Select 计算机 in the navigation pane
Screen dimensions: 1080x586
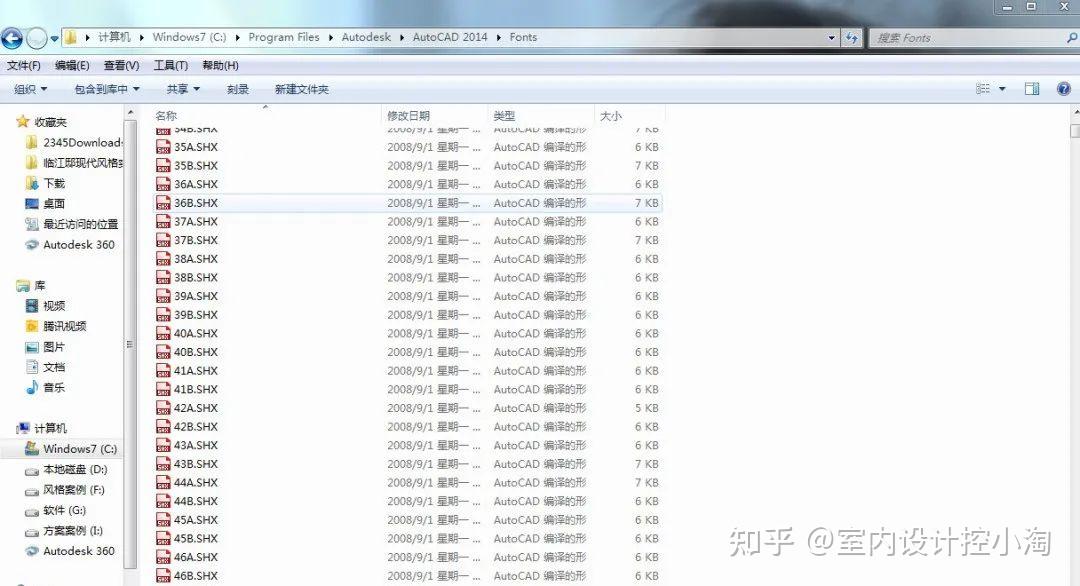(42, 428)
